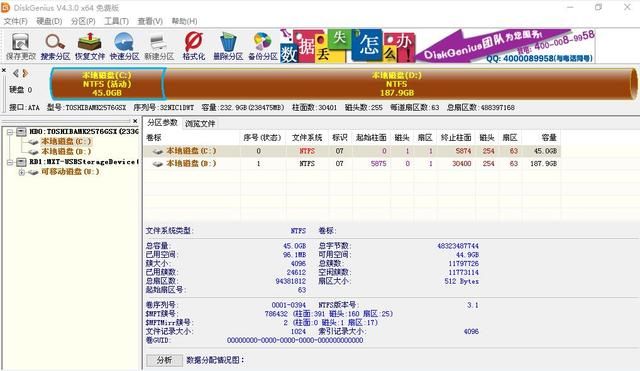Viewport: 640px width, 371px height.
Task: Click the 搜索分区 (Search Partitions) magnifier icon
Action: pos(55,46)
